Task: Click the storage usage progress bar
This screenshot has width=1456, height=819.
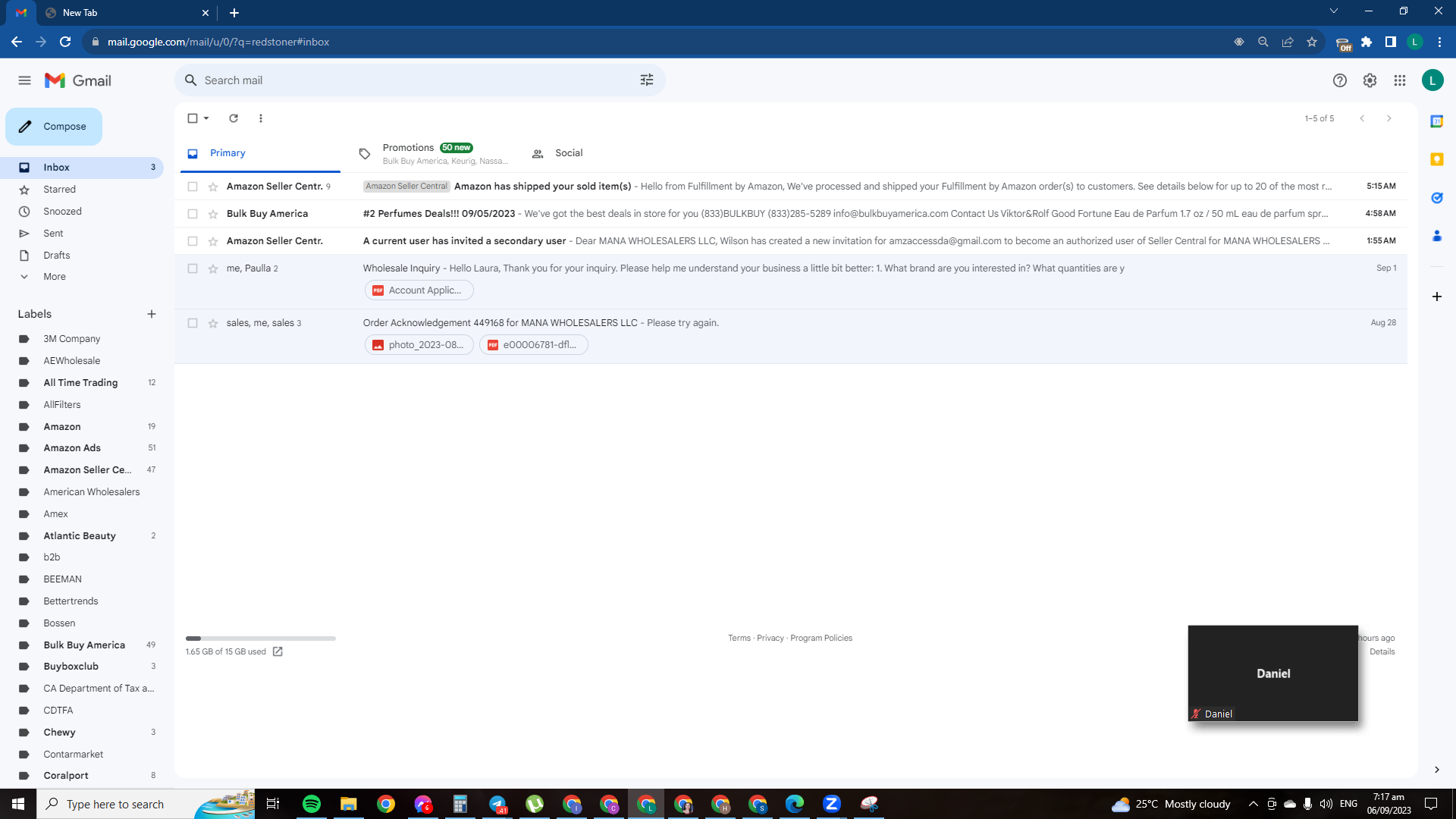Action: (x=261, y=639)
